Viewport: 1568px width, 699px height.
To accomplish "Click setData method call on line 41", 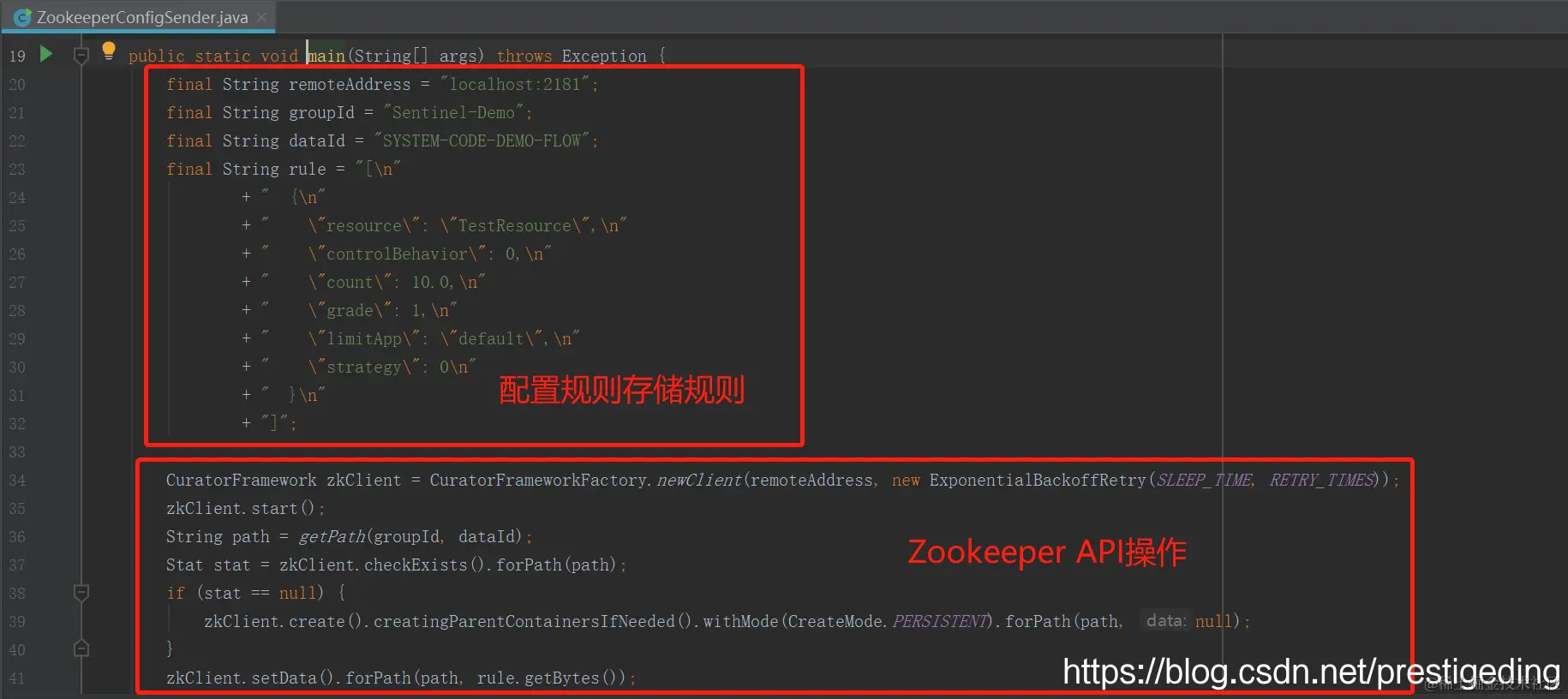I will click(x=284, y=678).
